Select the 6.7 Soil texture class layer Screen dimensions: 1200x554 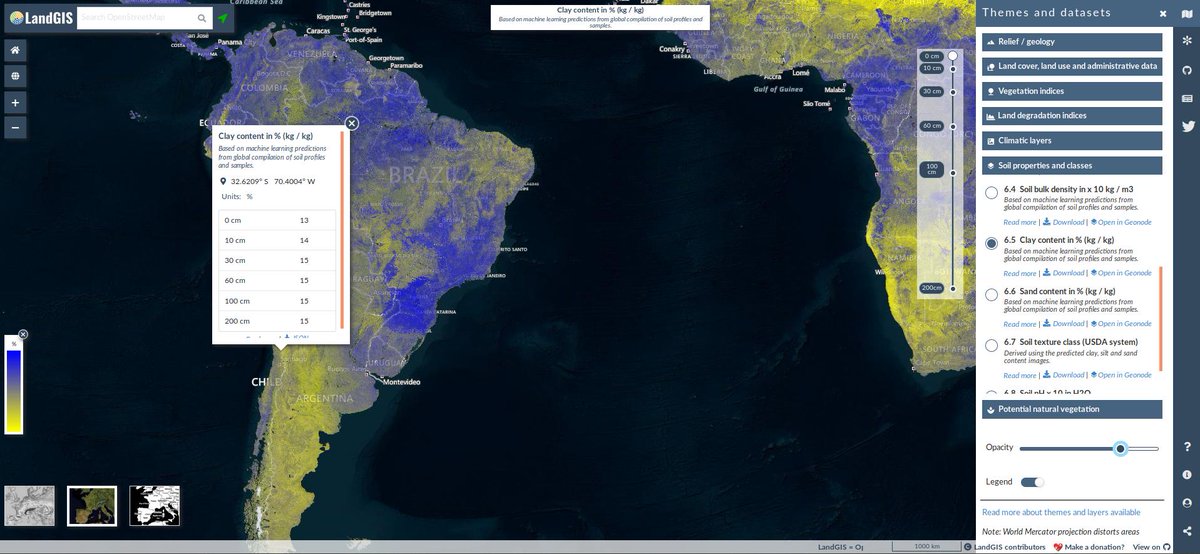(x=991, y=345)
